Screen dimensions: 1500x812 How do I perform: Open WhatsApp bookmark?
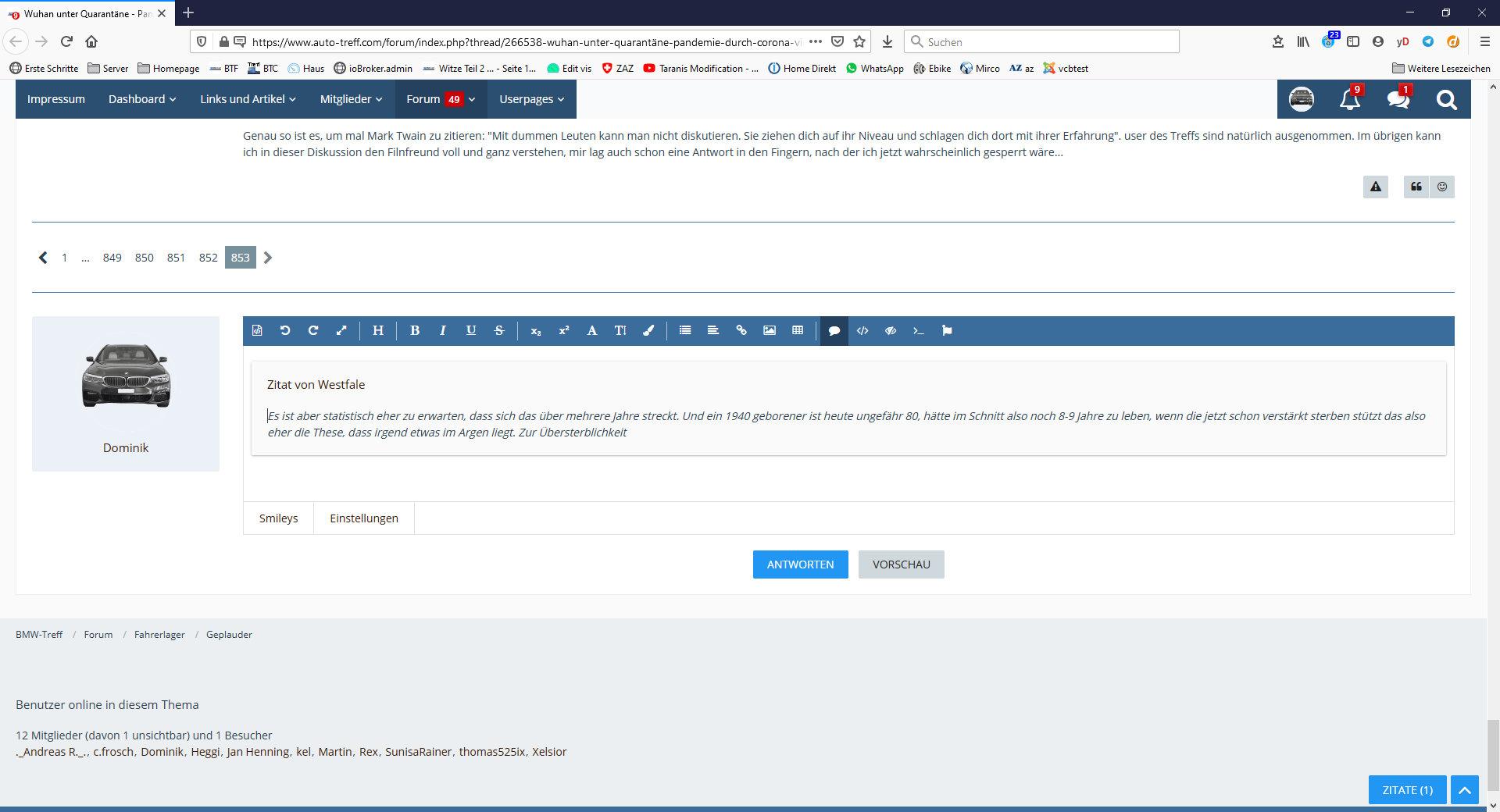[875, 69]
